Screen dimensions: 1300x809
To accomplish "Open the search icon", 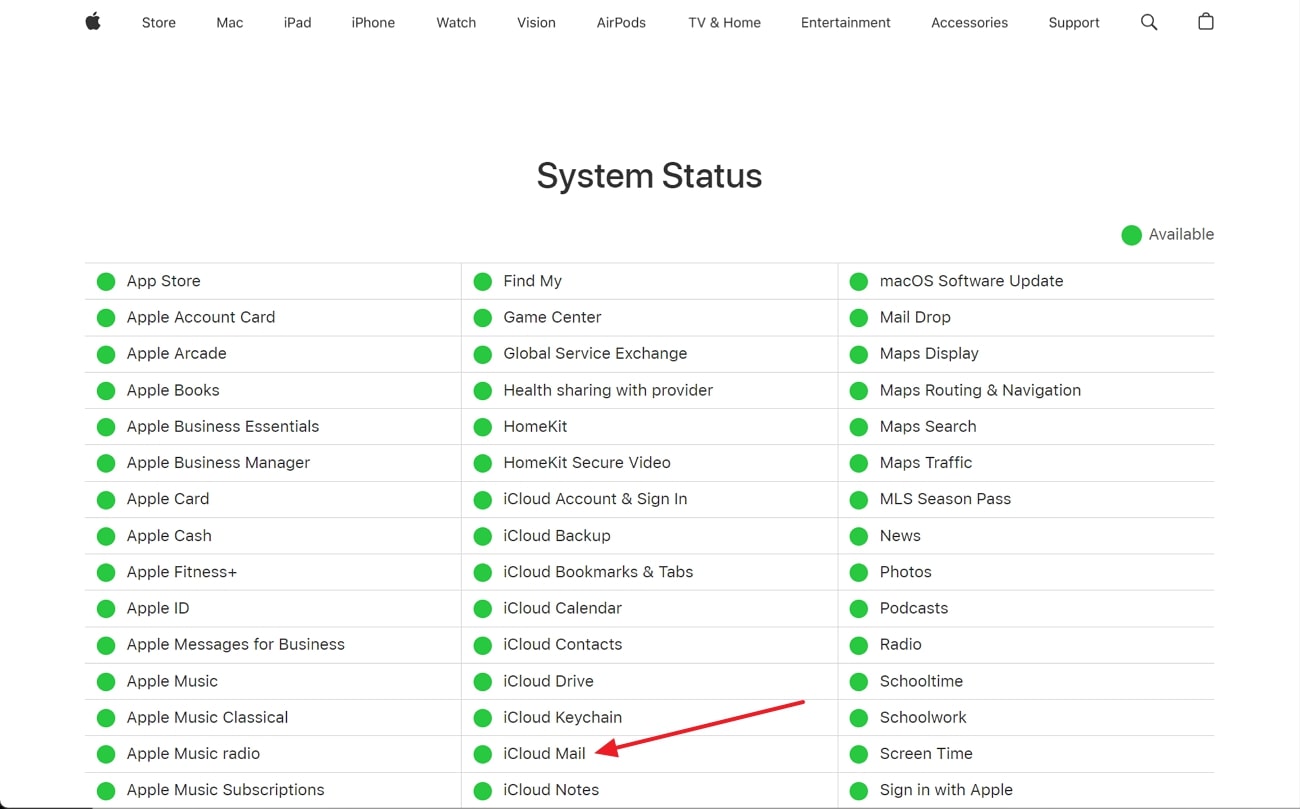I will tap(1148, 21).
